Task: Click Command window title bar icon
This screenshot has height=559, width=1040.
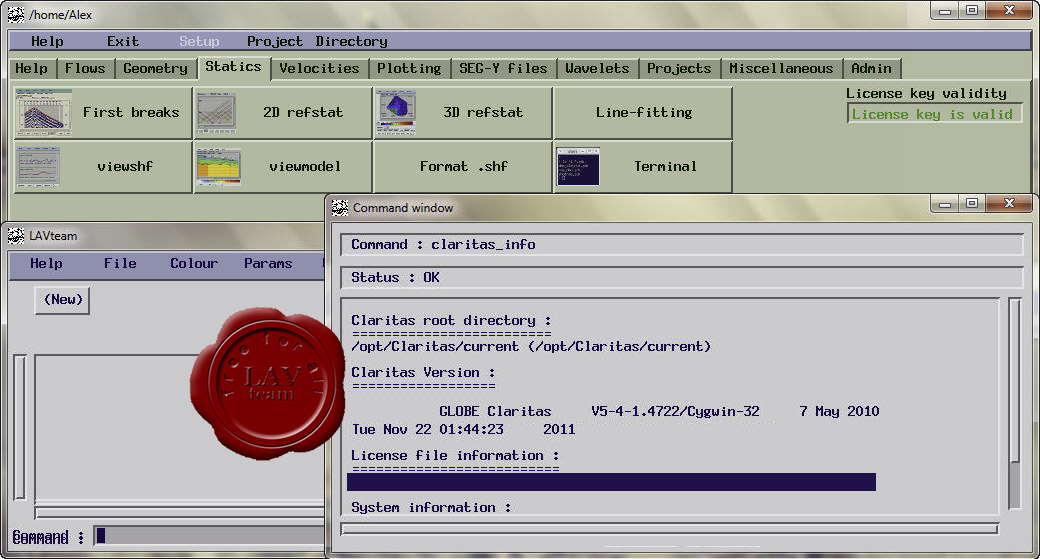Action: coord(340,208)
